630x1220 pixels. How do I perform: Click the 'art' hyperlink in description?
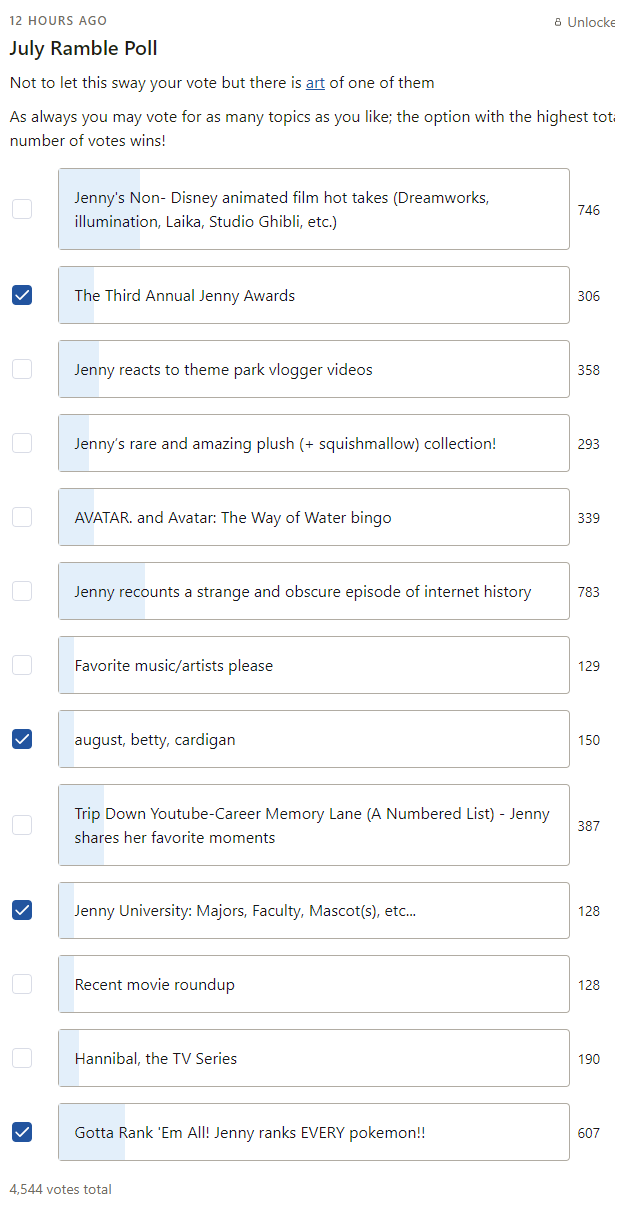point(315,83)
